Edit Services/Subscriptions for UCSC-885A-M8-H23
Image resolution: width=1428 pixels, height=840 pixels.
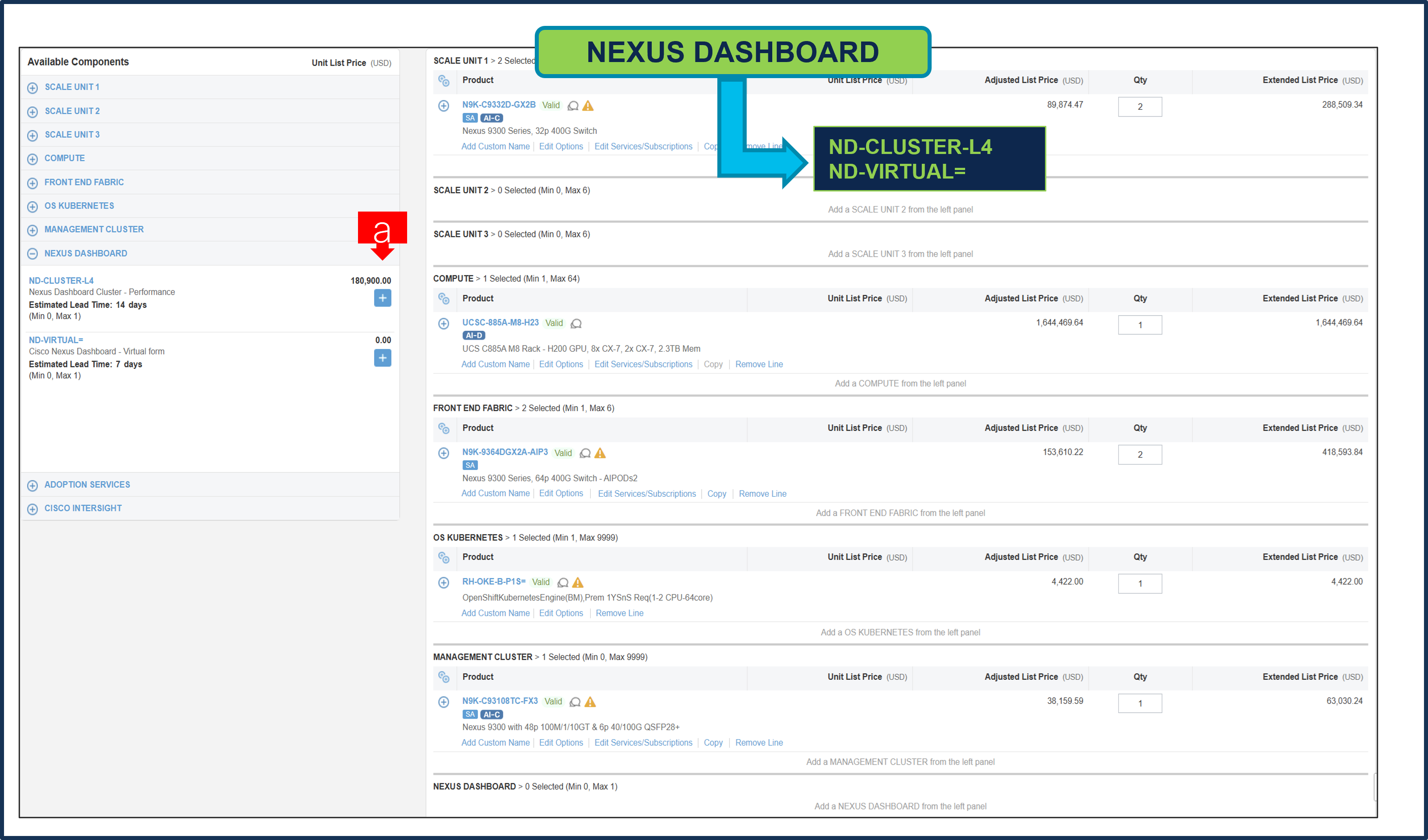click(643, 364)
